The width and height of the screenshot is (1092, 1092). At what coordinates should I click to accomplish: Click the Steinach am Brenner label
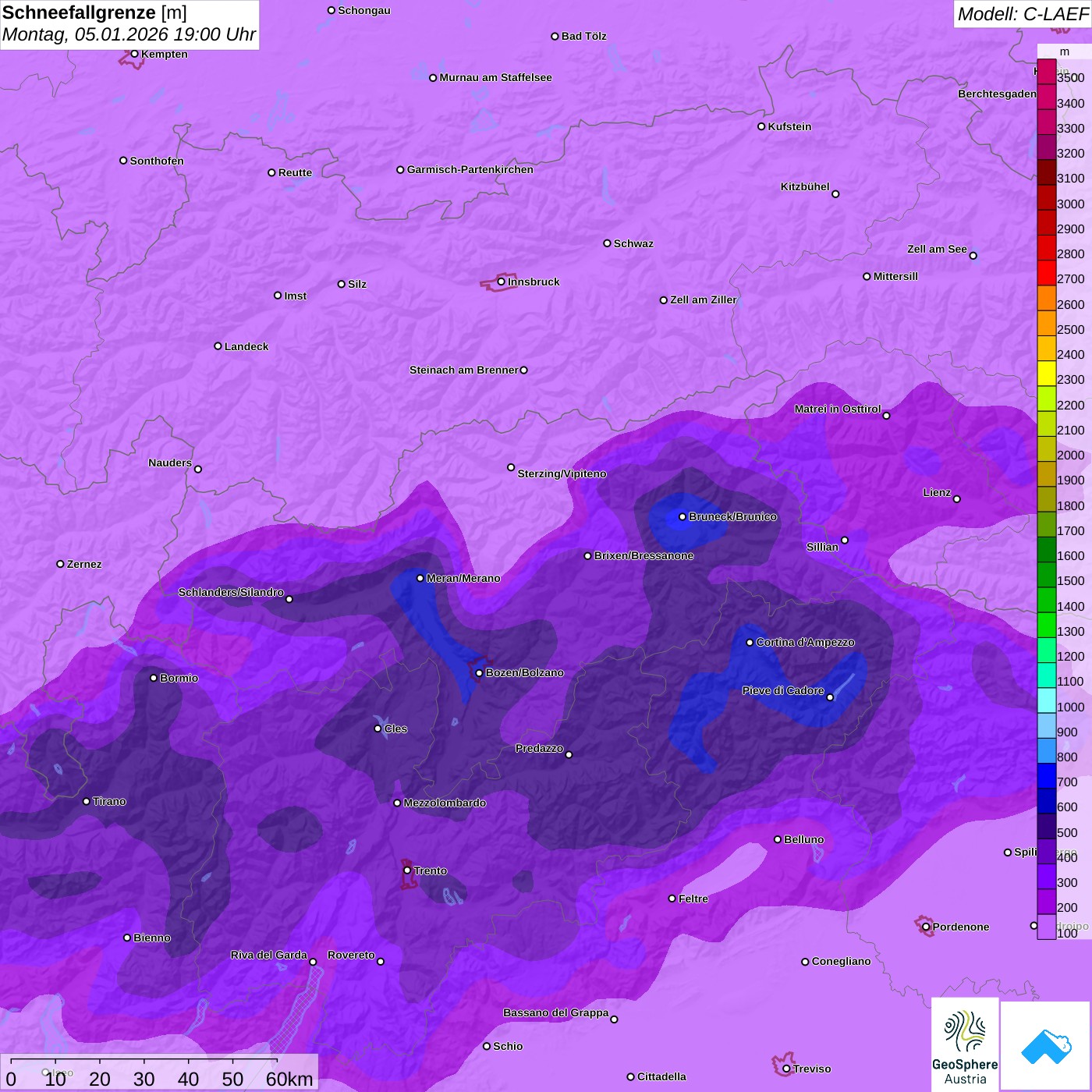click(x=463, y=370)
